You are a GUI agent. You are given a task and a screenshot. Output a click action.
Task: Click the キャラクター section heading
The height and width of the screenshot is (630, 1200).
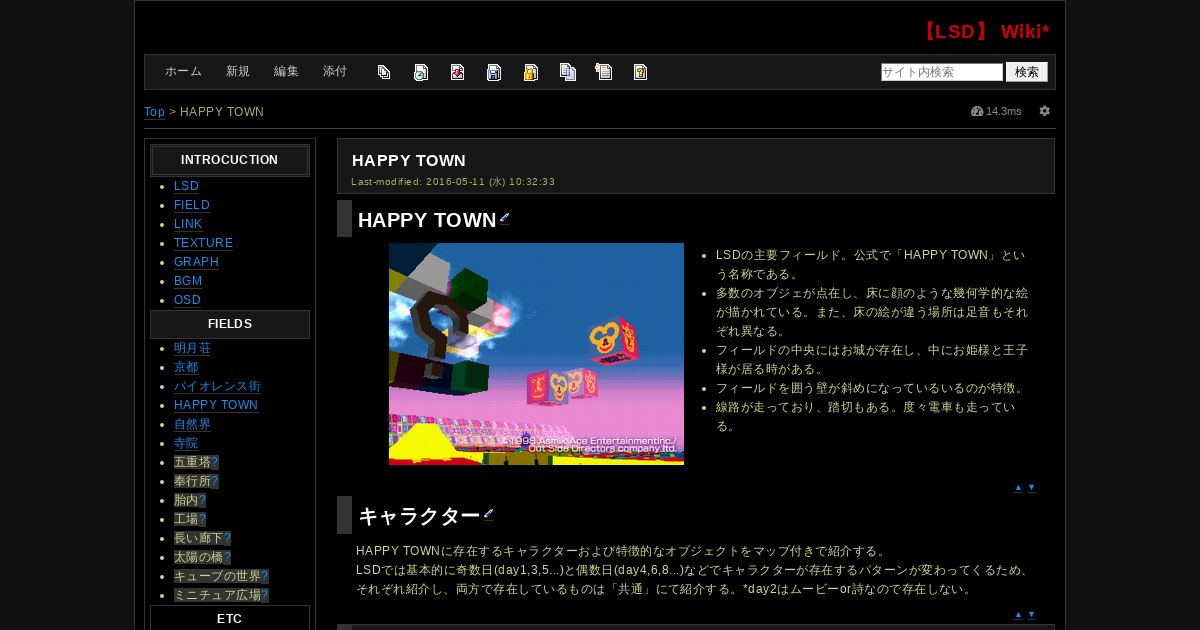(x=419, y=516)
